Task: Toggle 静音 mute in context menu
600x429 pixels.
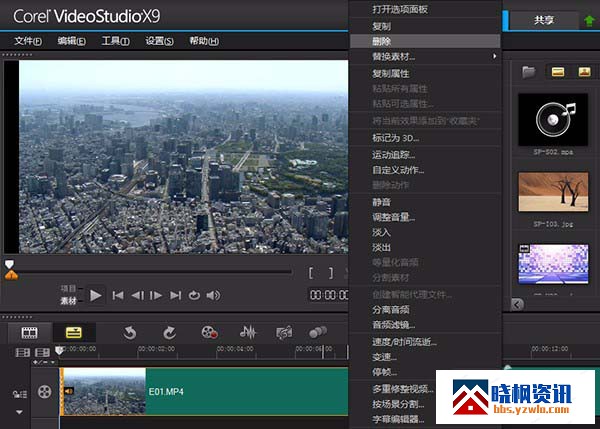Action: (381, 202)
